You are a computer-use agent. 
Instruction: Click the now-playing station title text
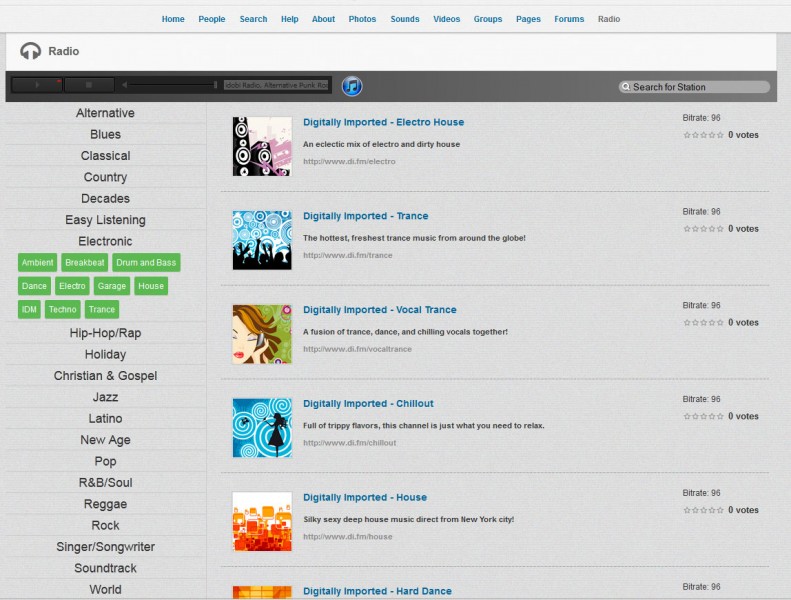point(276,85)
